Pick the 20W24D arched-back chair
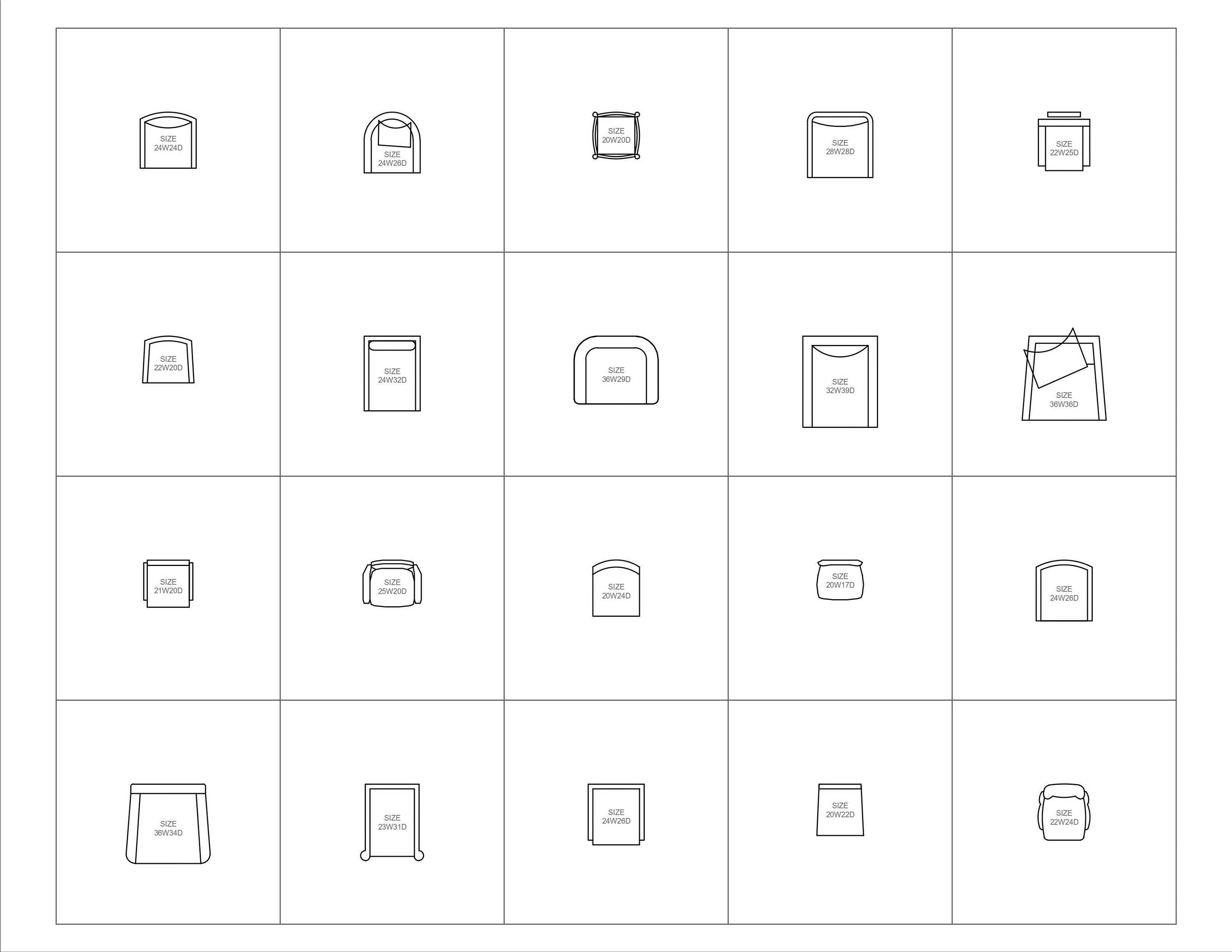 [x=616, y=588]
